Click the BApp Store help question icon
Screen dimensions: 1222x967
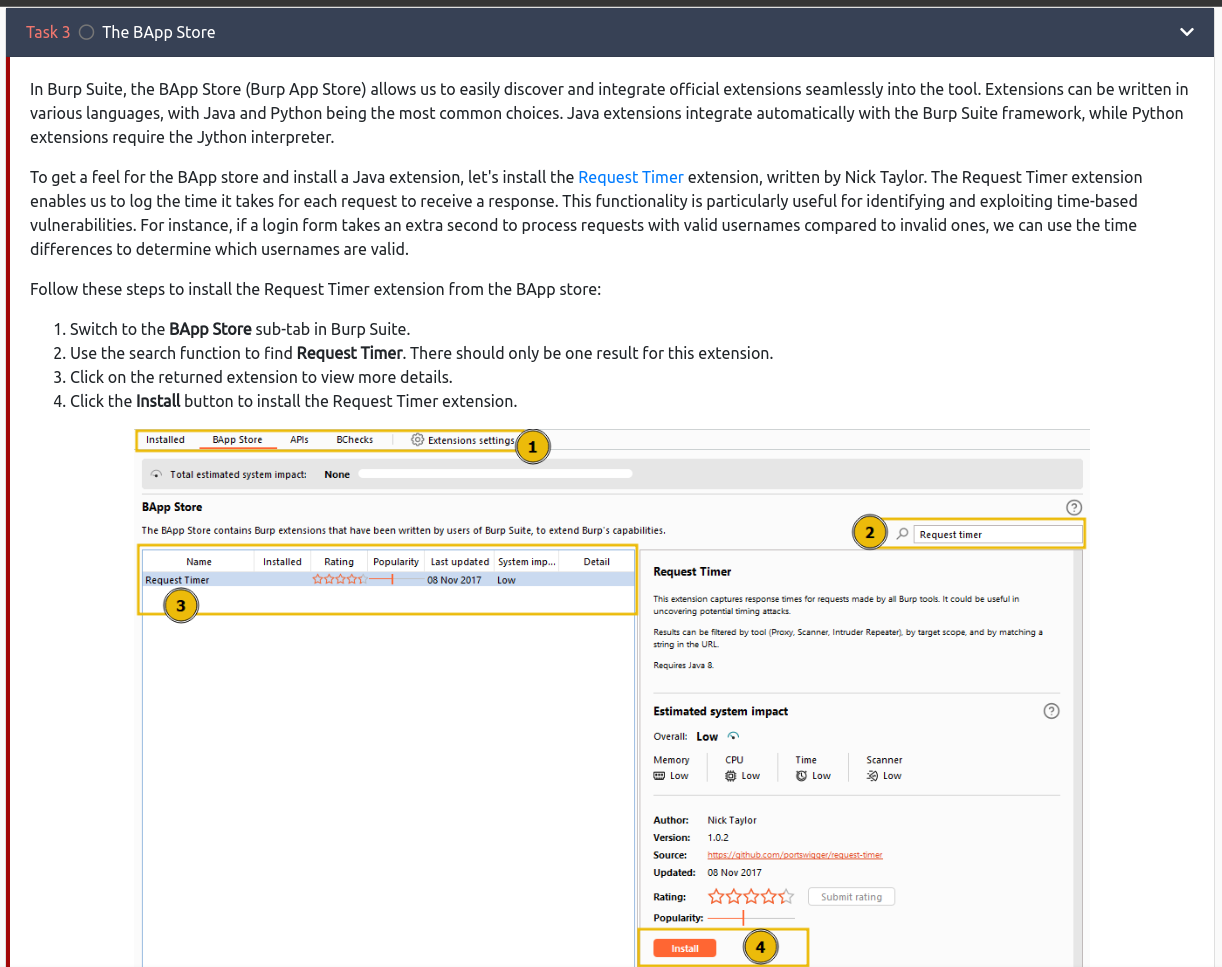click(x=1074, y=507)
